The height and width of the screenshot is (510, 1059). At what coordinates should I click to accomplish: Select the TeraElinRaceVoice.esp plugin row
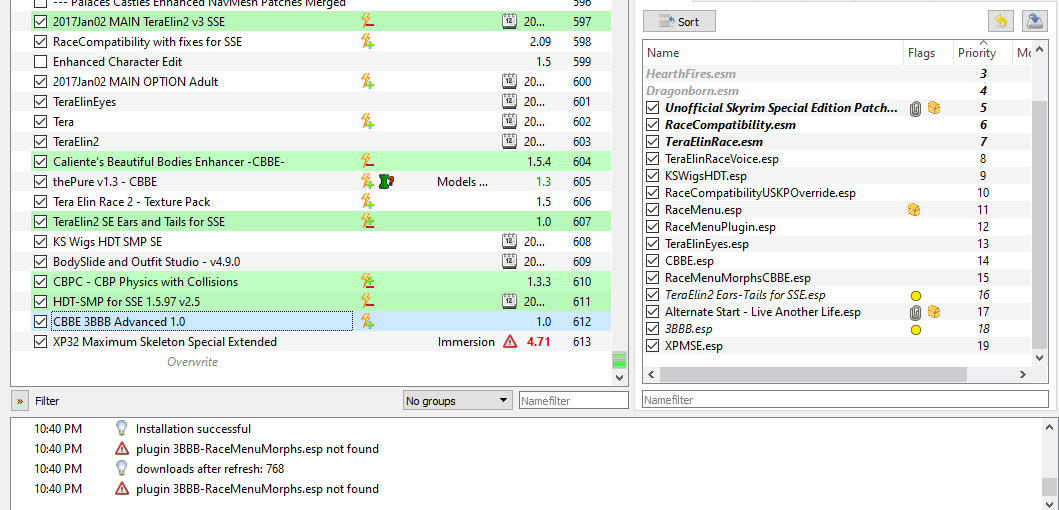tap(837, 159)
